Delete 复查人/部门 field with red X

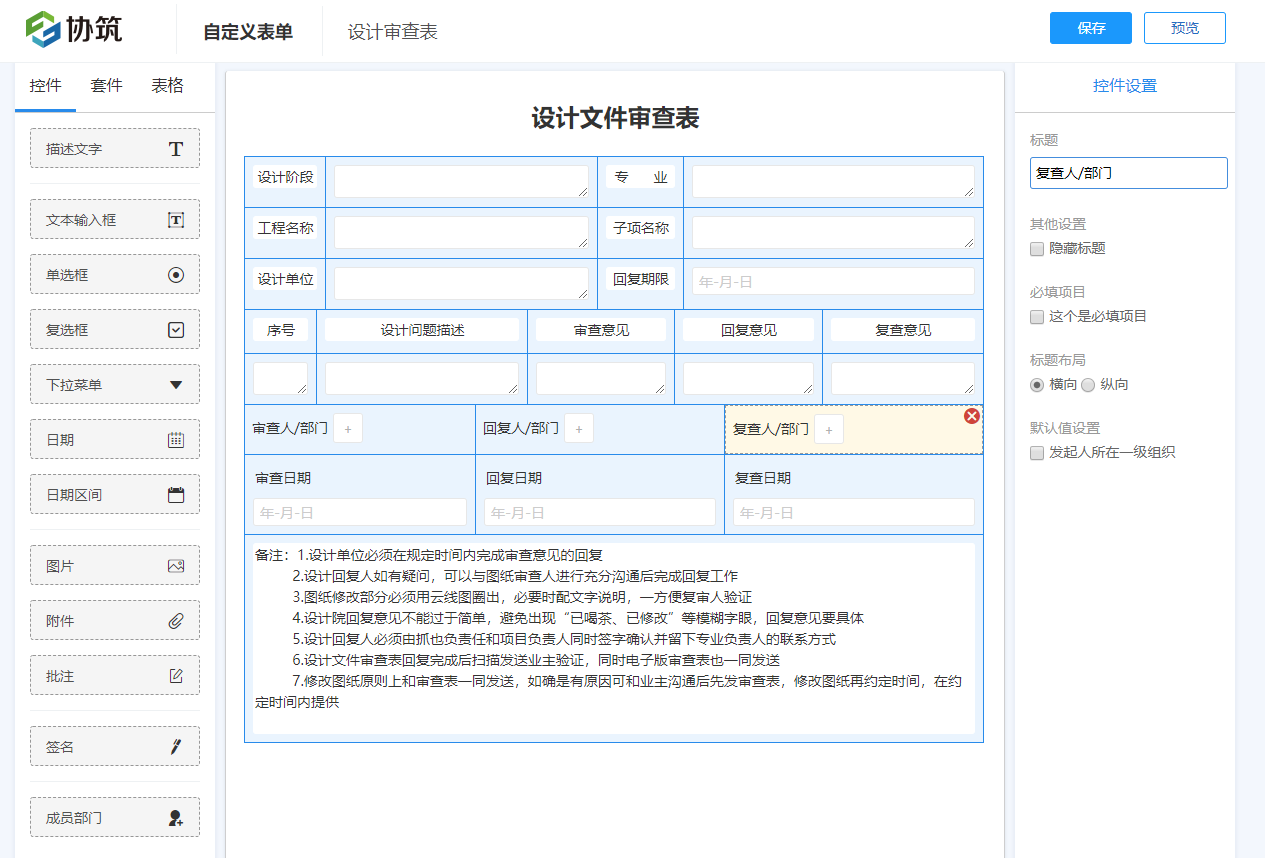click(x=971, y=416)
